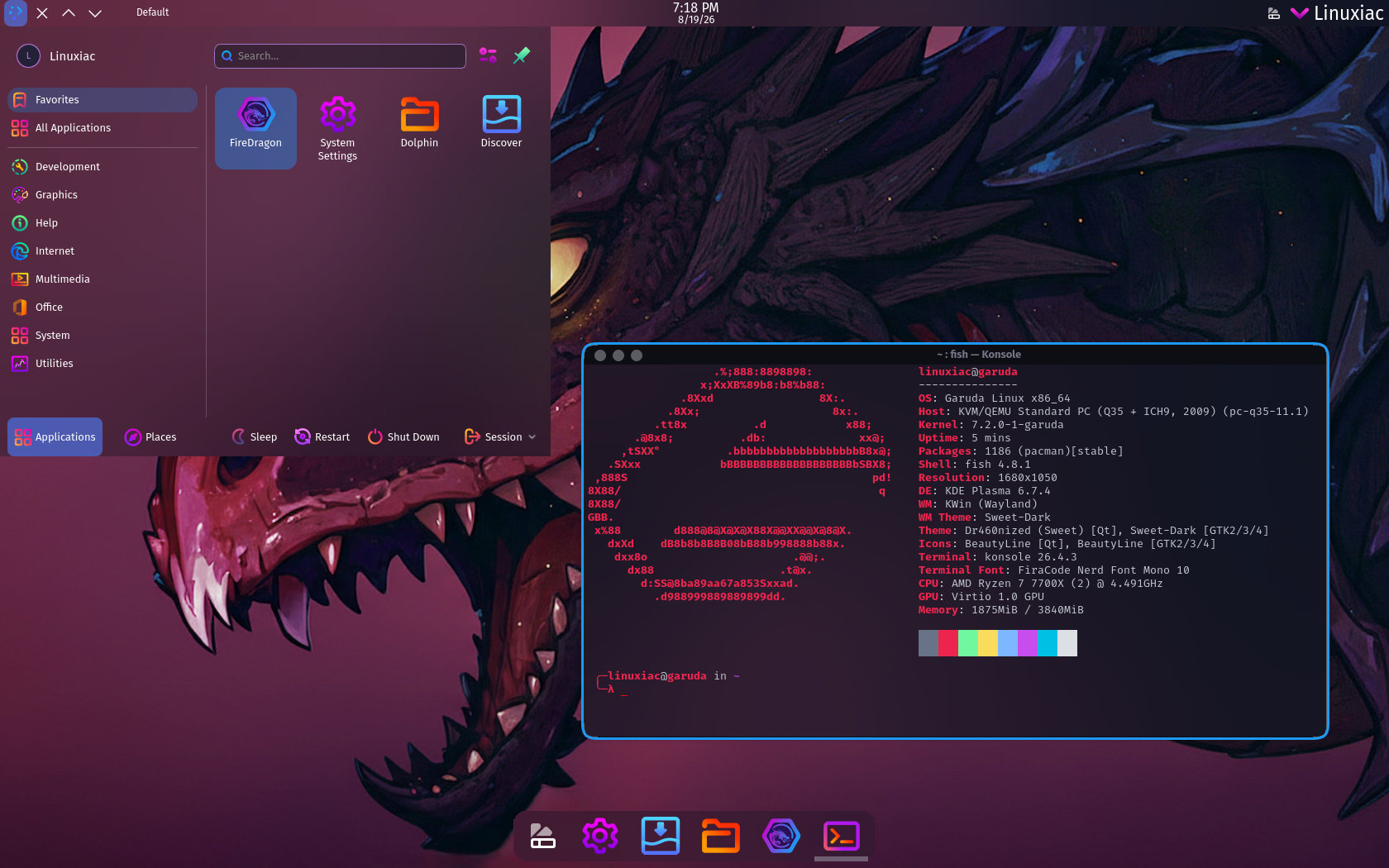The image size is (1389, 868).
Task: Click 'Memory: 1875MiB / 3840MiB' line
Action: 1001,610
